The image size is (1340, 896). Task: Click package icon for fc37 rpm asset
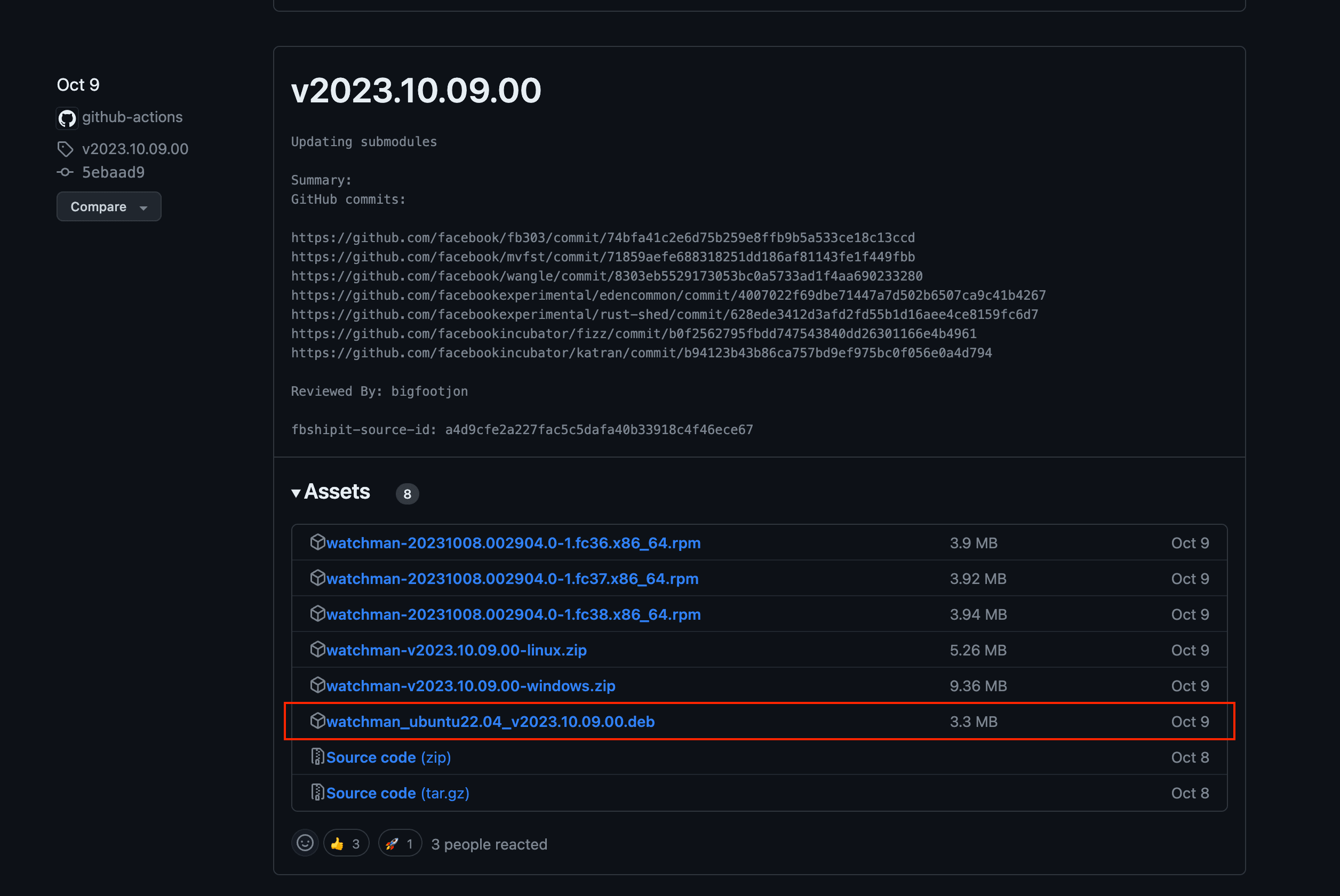(x=317, y=578)
